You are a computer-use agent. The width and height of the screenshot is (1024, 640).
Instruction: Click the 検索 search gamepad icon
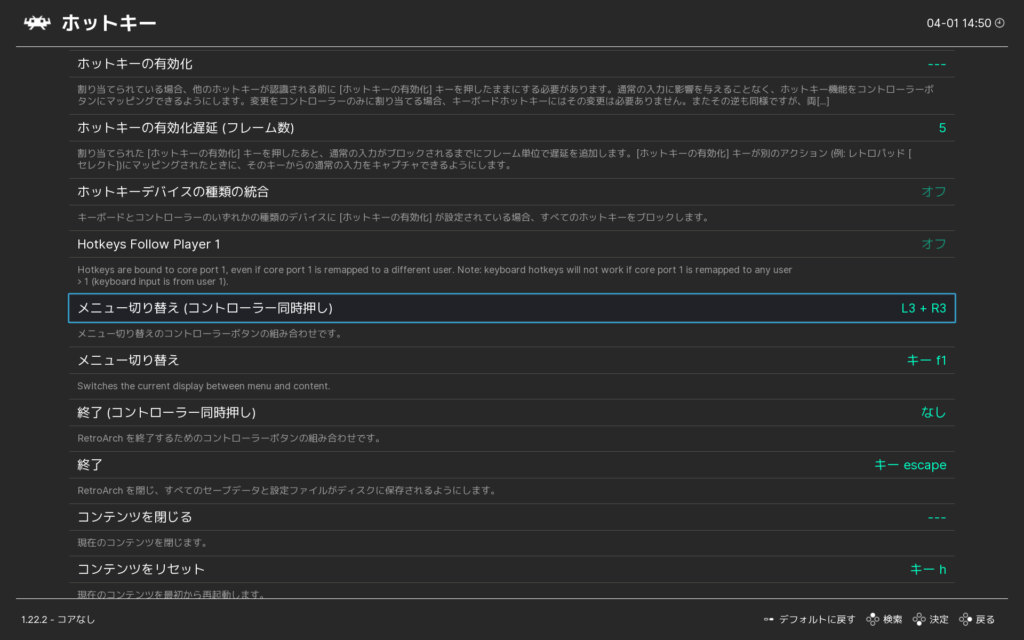click(x=872, y=620)
